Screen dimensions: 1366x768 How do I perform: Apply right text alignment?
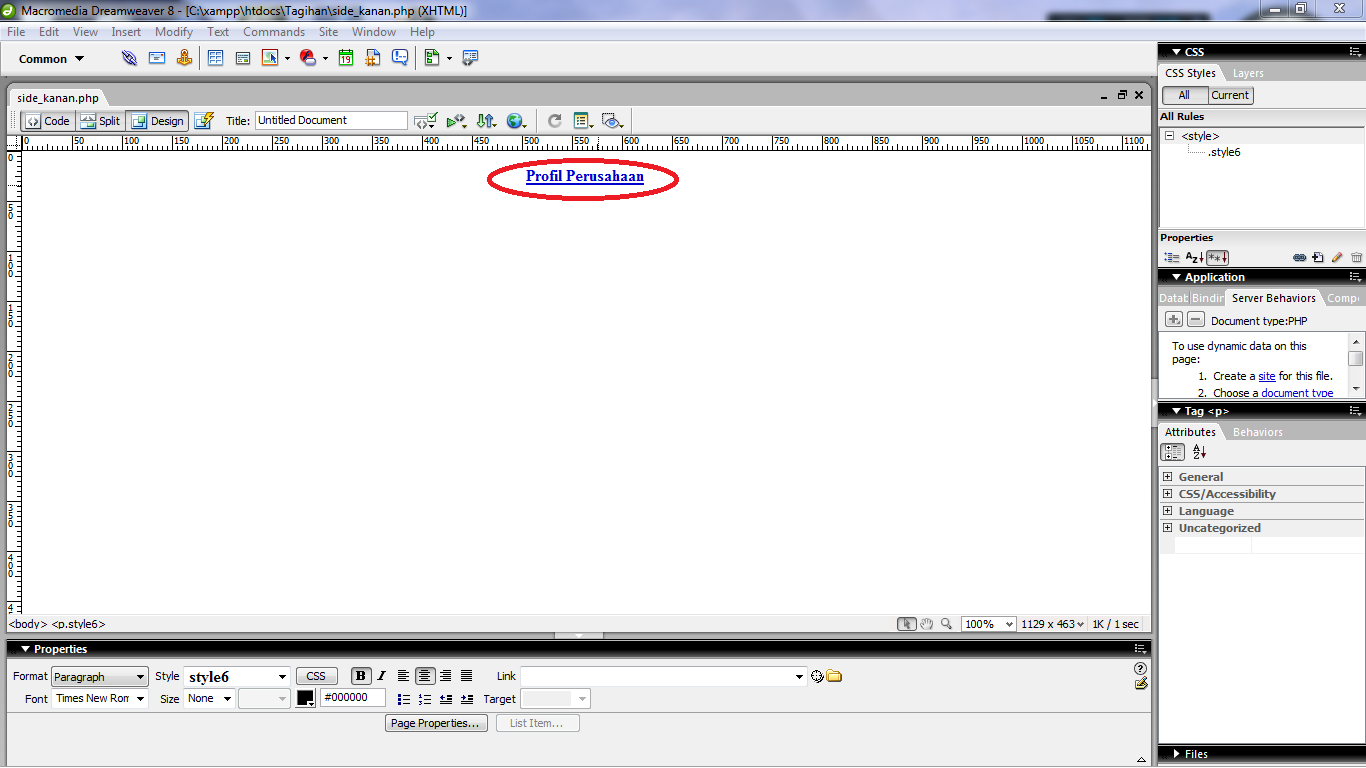tap(445, 676)
